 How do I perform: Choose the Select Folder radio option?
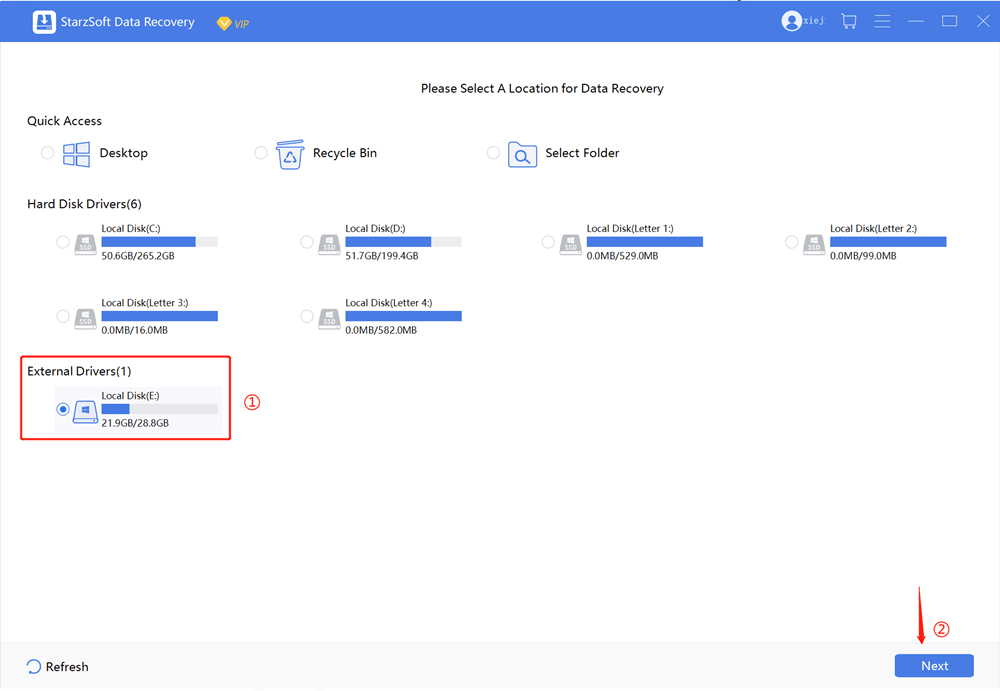pos(493,153)
